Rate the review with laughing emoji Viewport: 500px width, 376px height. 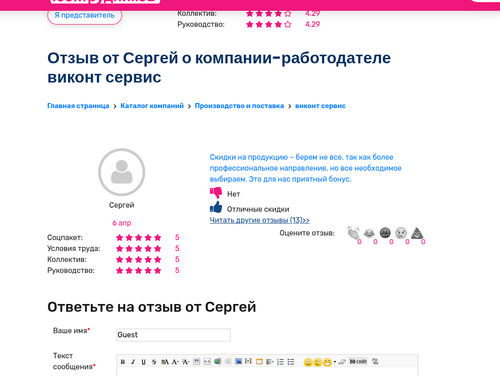pos(369,233)
